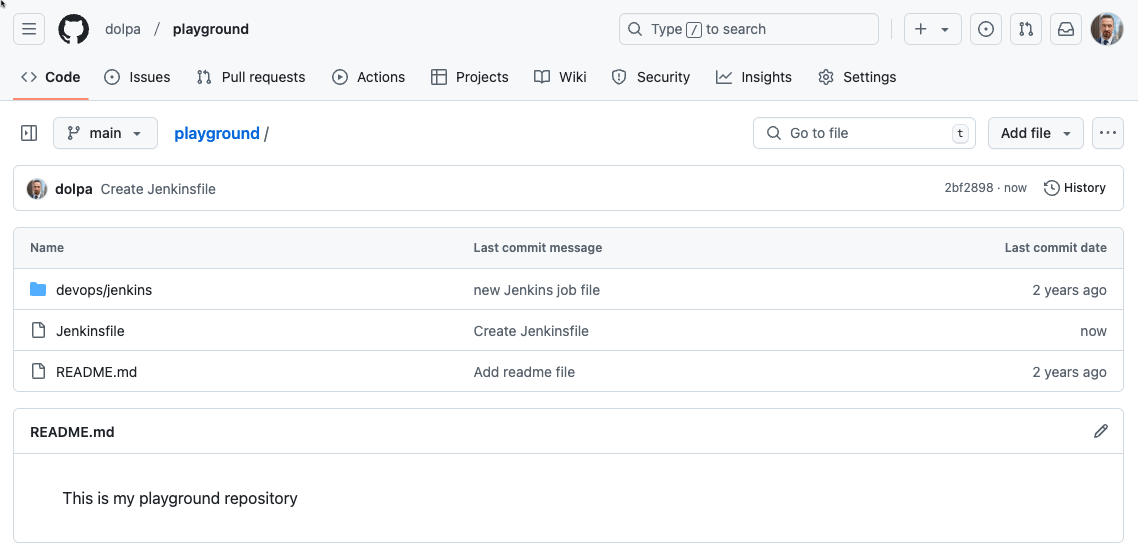Expand the create new plus dropdown
This screenshot has height=550, width=1138.
click(x=932, y=29)
